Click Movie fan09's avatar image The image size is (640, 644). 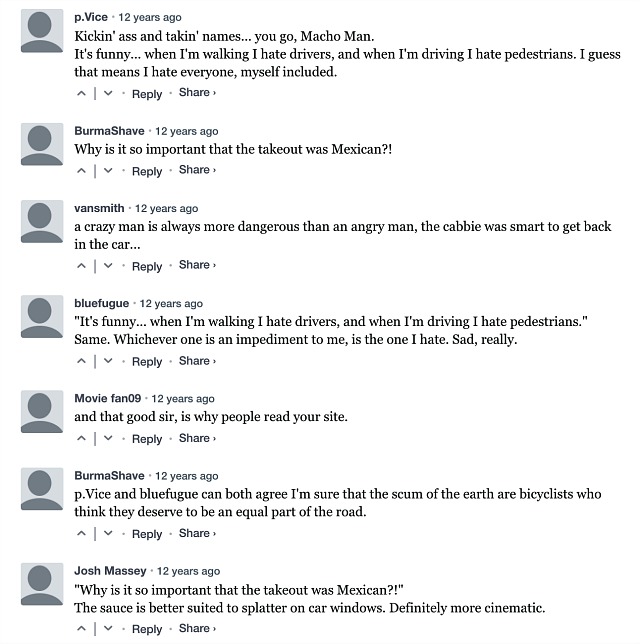coord(42,412)
